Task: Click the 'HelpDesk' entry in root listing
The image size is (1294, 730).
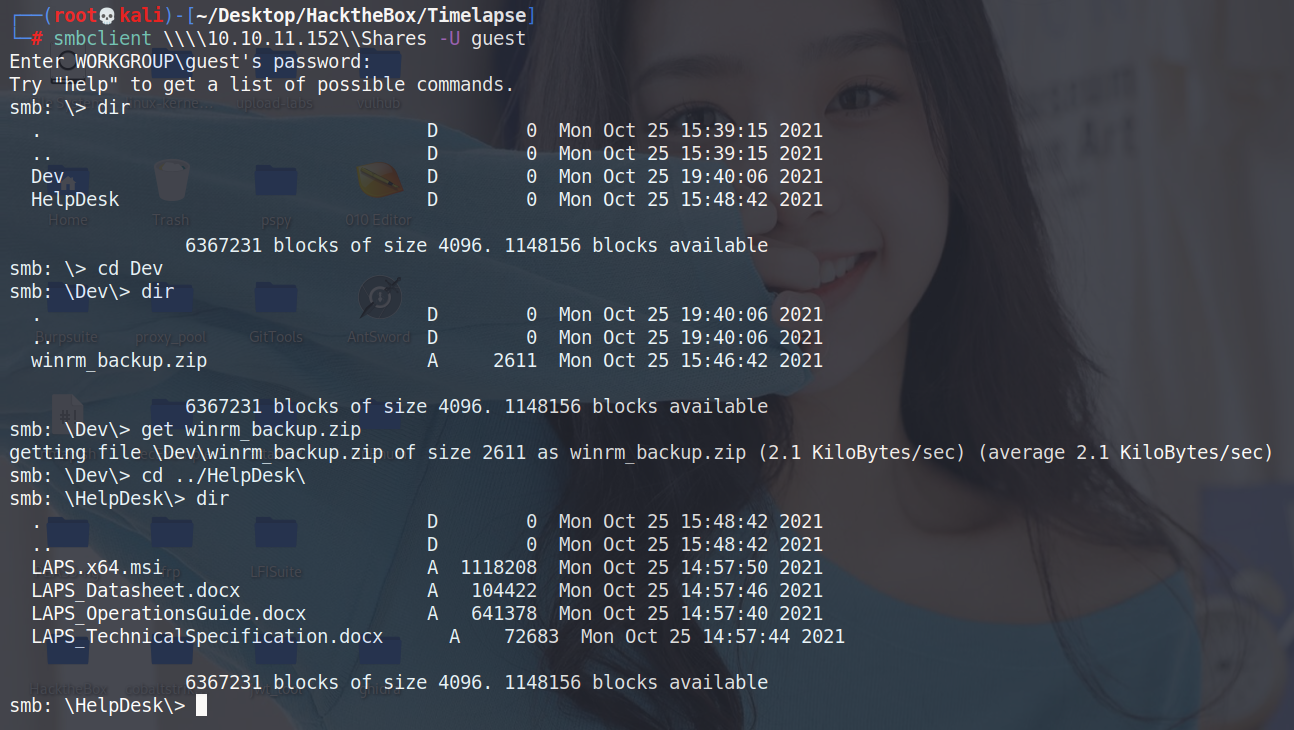Action: coord(75,200)
